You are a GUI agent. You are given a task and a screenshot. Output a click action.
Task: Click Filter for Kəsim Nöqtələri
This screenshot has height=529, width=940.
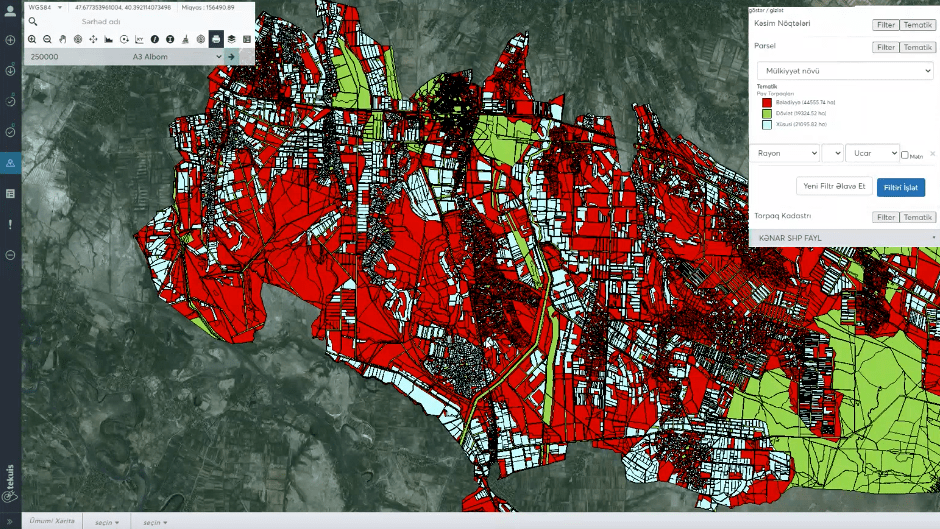coord(885,25)
